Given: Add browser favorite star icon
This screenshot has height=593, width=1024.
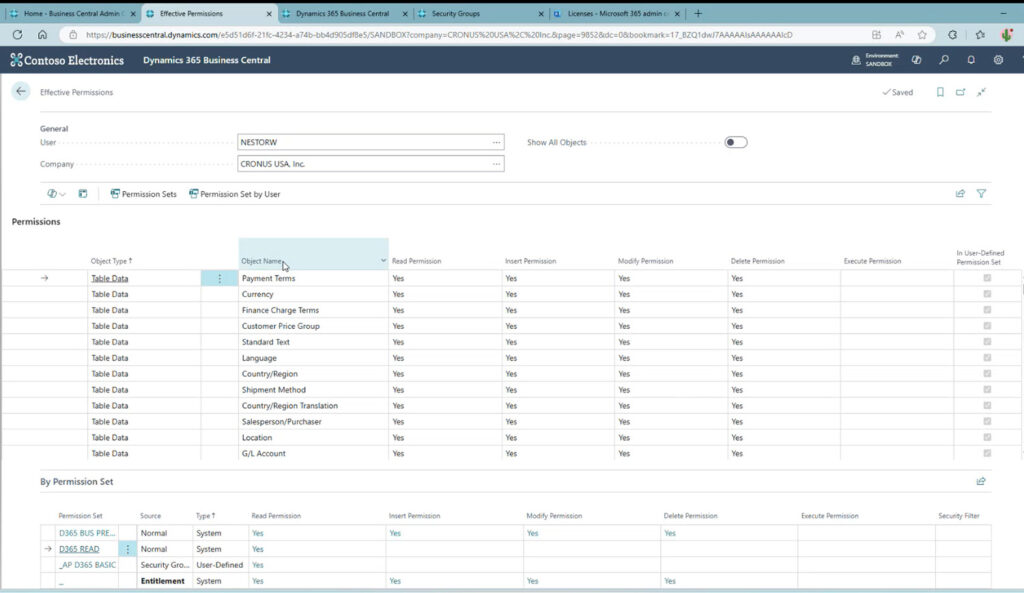Looking at the screenshot, I should click(x=922, y=35).
